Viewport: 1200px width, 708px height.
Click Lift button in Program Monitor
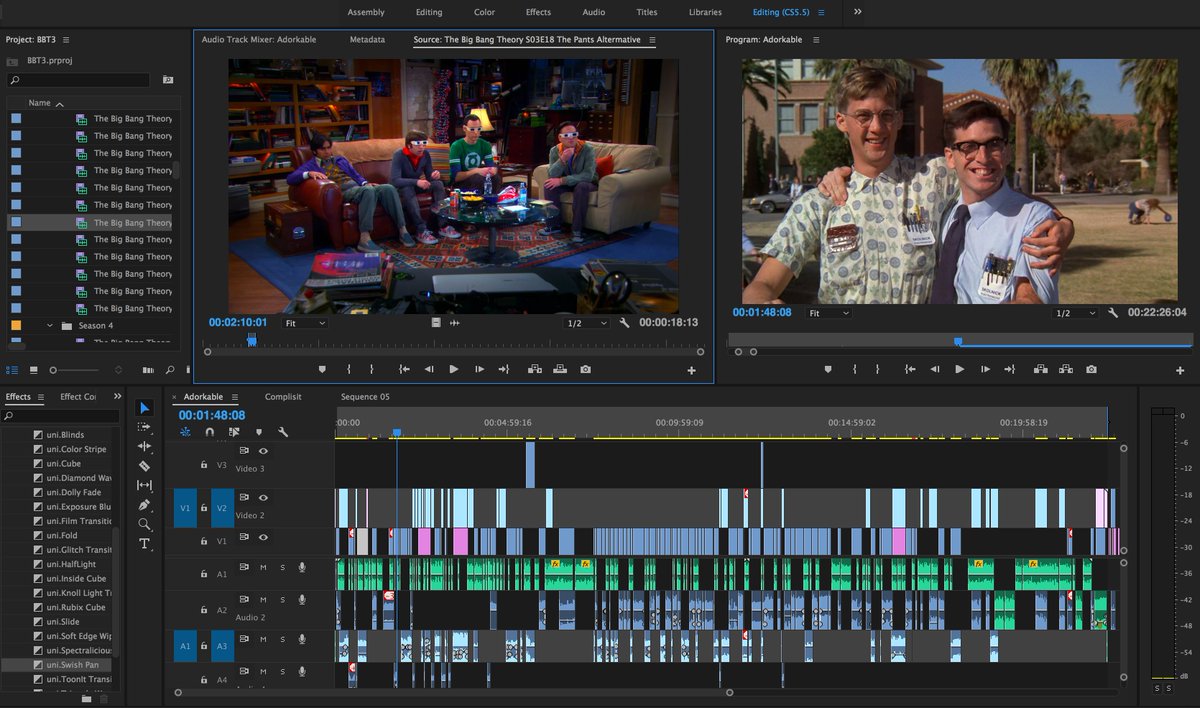(1041, 369)
